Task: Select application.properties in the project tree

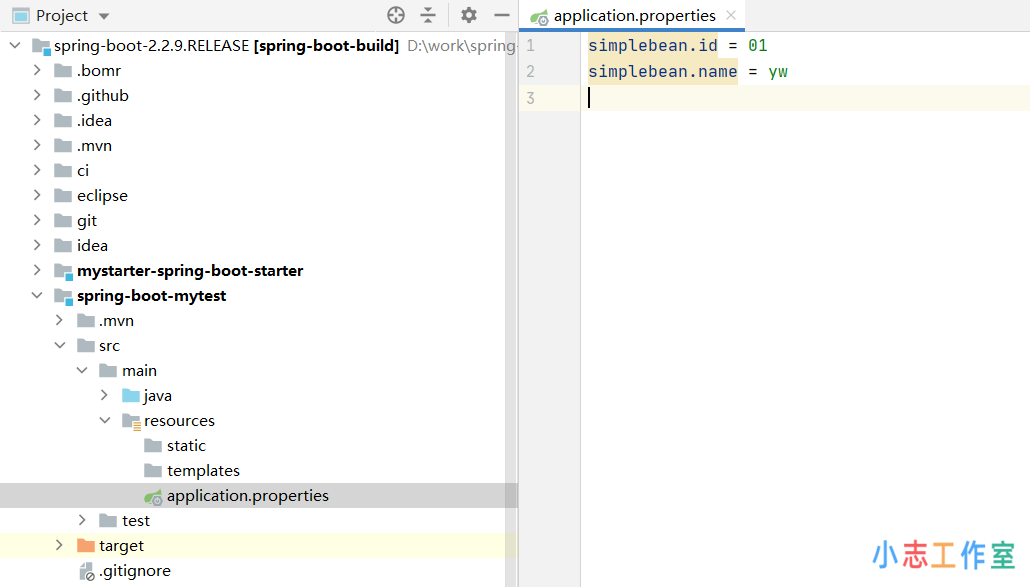Action: [247, 496]
